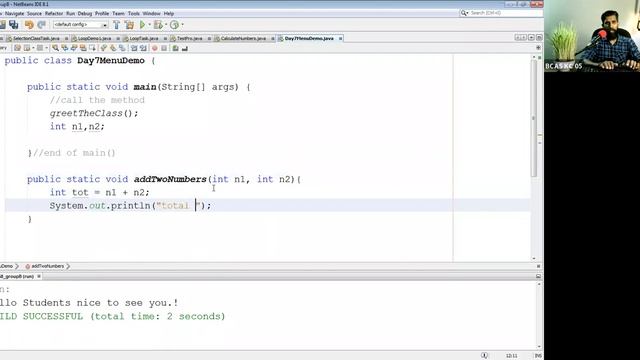Click the Clean and Build icon
Image resolution: width=640 pixels, height=360 pixels.
pyautogui.click(x=129, y=25)
